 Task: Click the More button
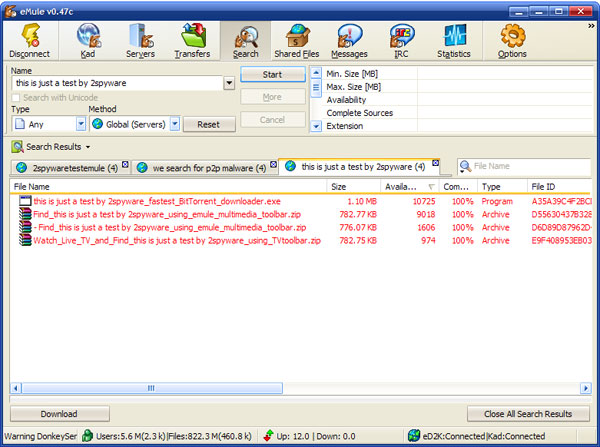(272, 97)
